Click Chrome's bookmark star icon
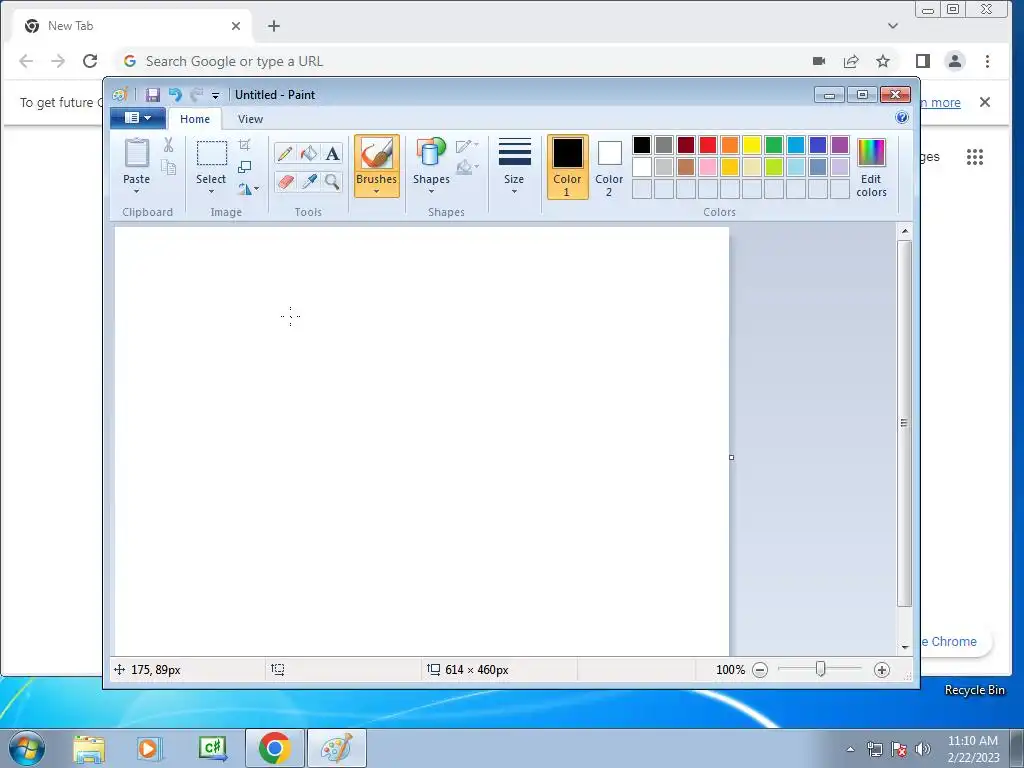 click(x=883, y=61)
